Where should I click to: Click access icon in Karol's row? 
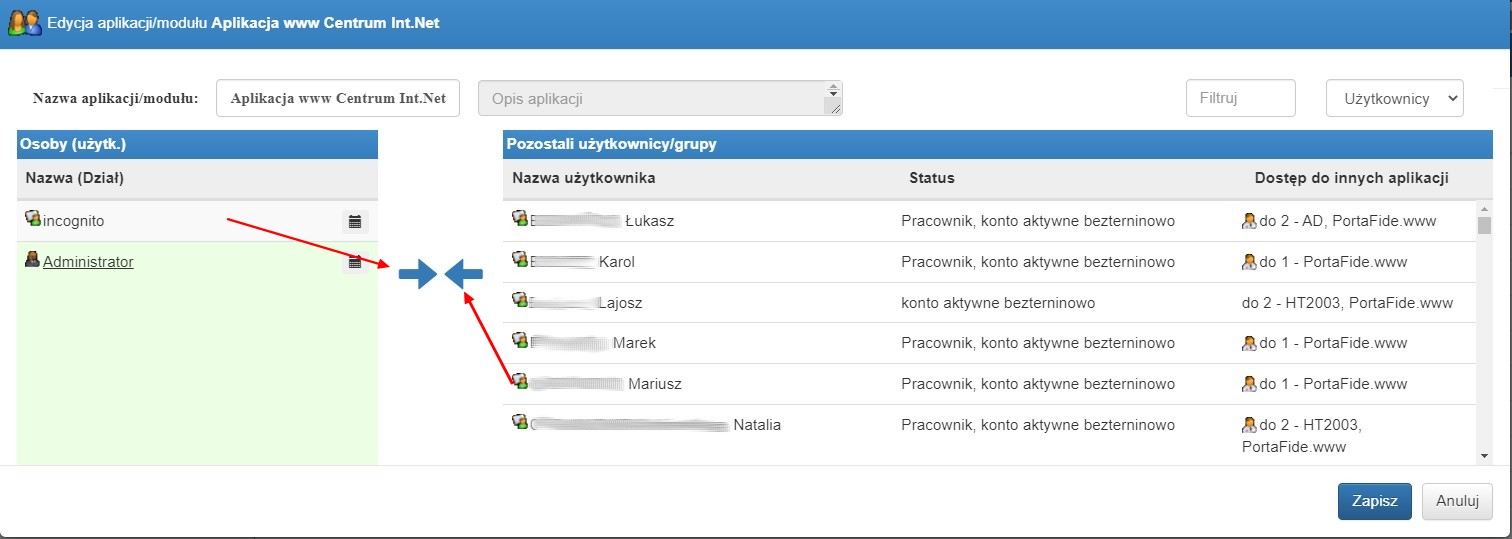pos(1248,262)
